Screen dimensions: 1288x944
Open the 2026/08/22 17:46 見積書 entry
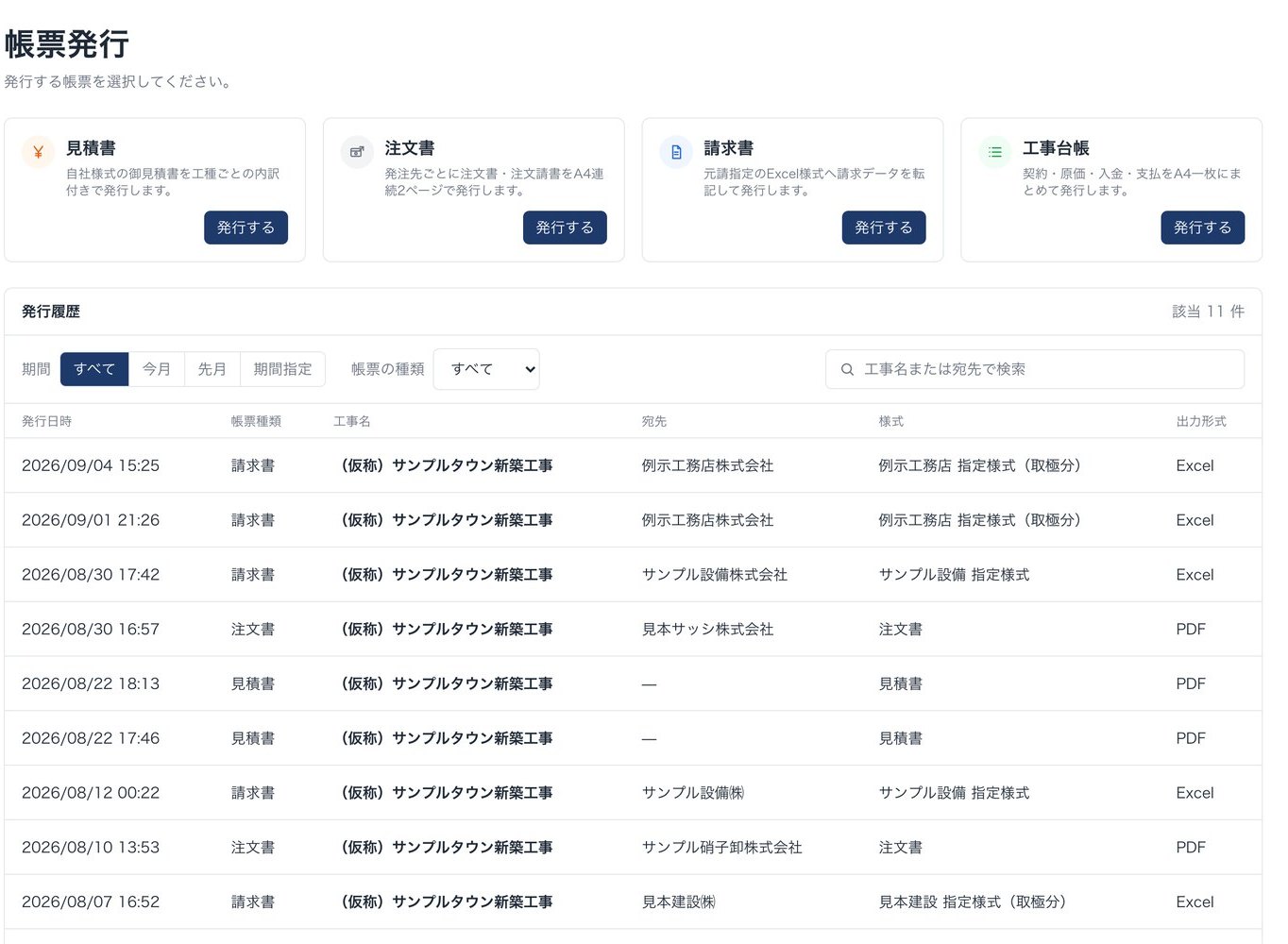(633, 738)
